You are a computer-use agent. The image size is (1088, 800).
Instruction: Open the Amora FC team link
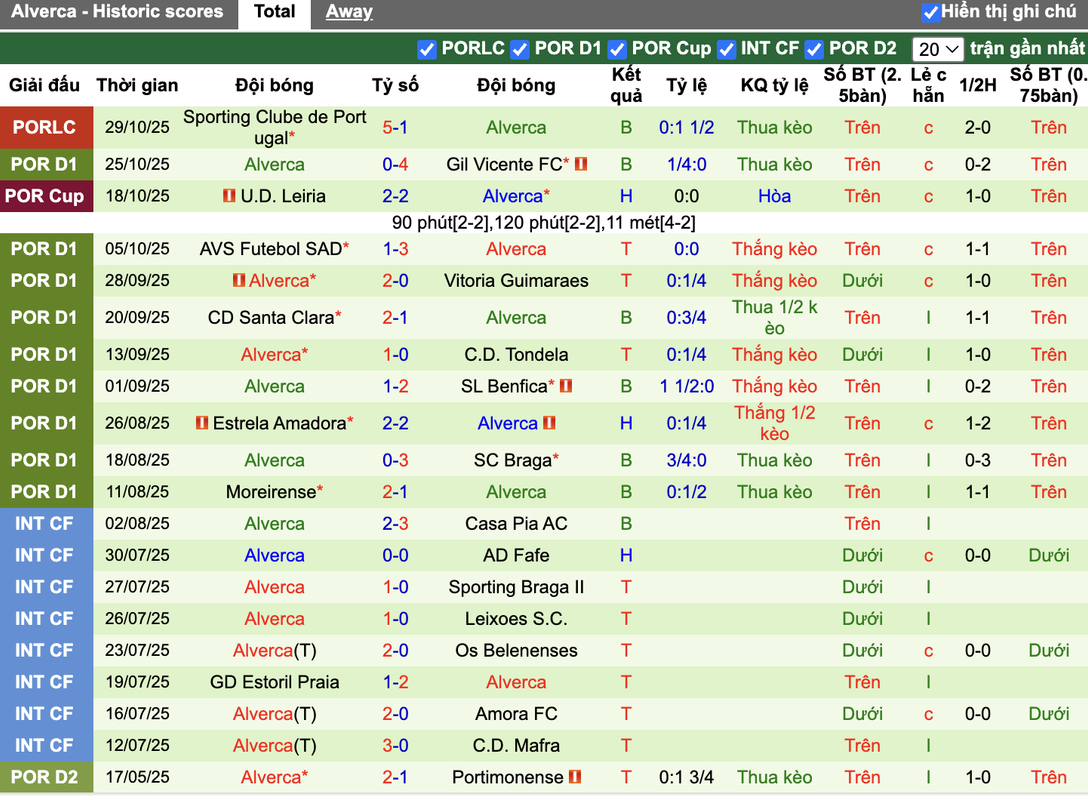click(x=516, y=714)
